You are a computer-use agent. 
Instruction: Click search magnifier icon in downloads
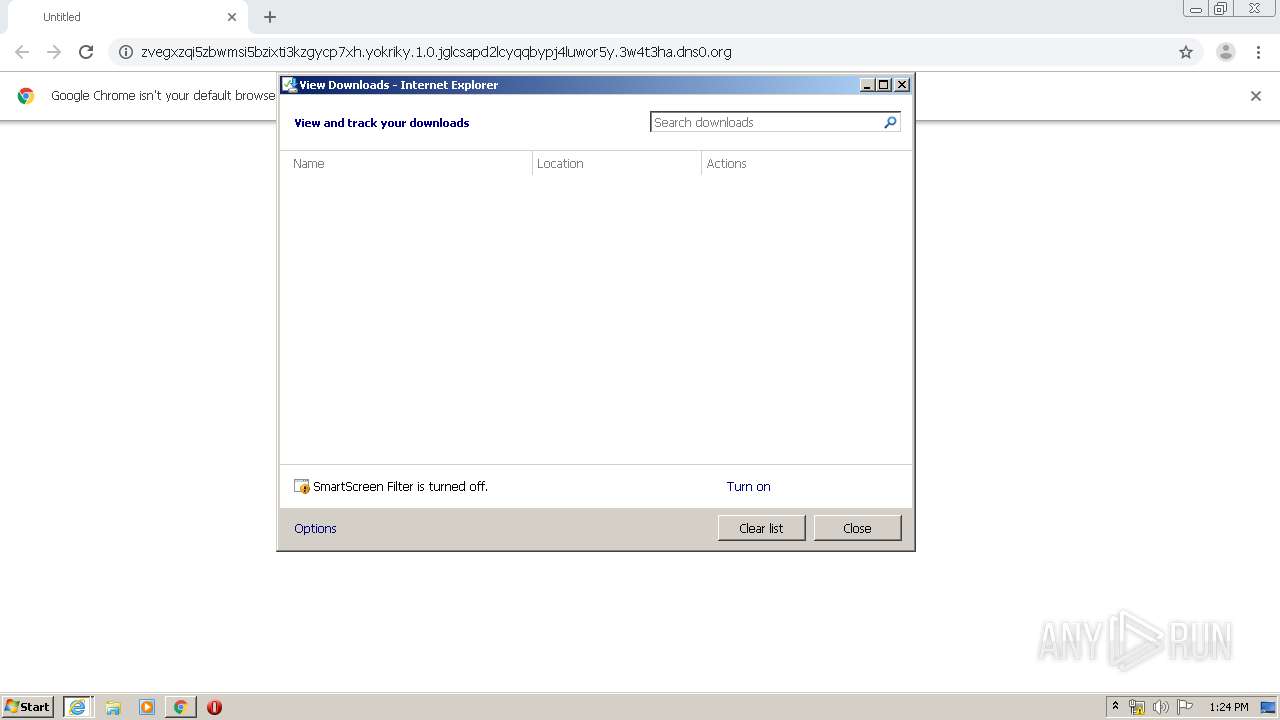pos(890,122)
